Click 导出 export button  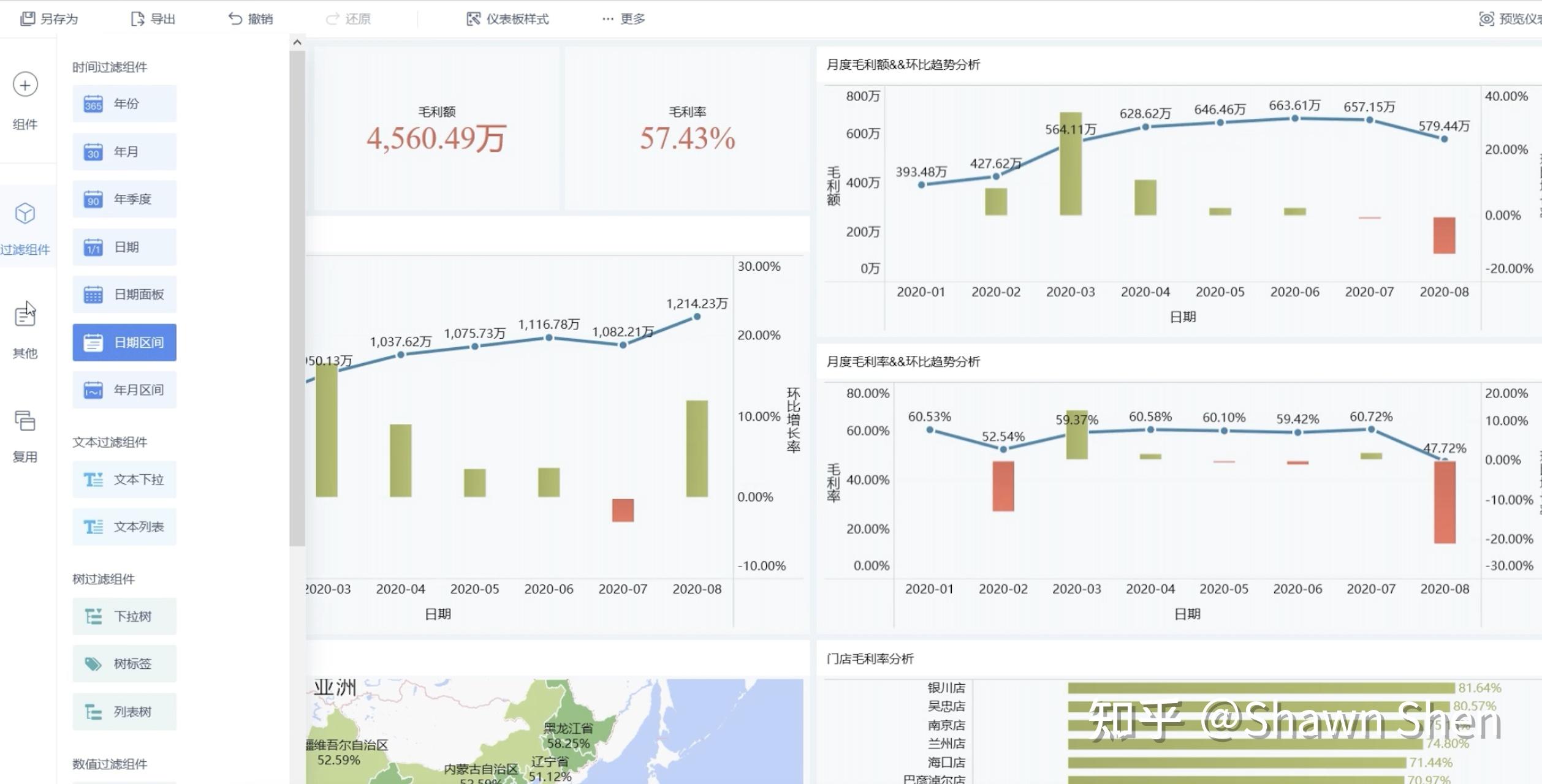click(x=153, y=19)
